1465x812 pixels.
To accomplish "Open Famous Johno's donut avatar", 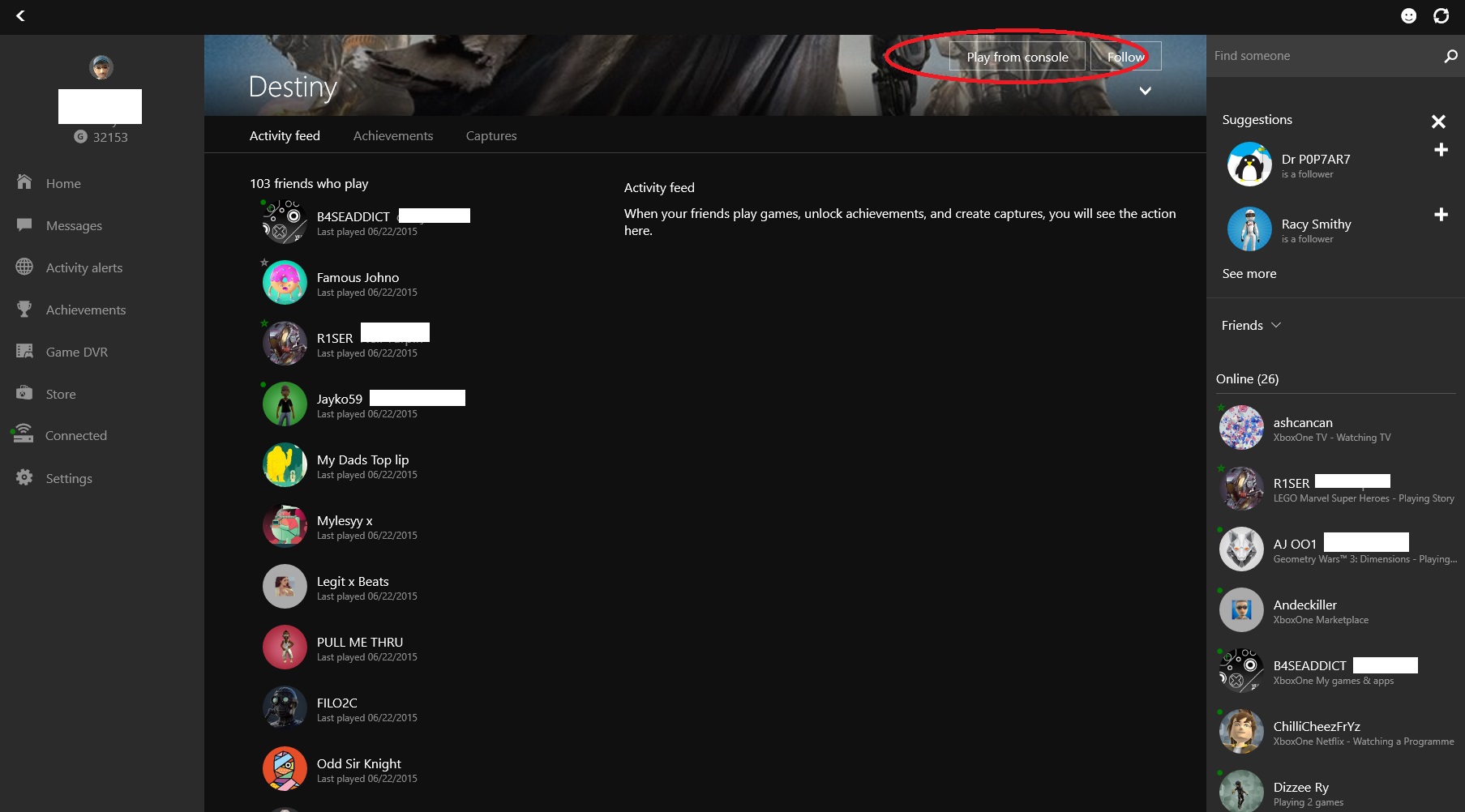I will pyautogui.click(x=285, y=283).
